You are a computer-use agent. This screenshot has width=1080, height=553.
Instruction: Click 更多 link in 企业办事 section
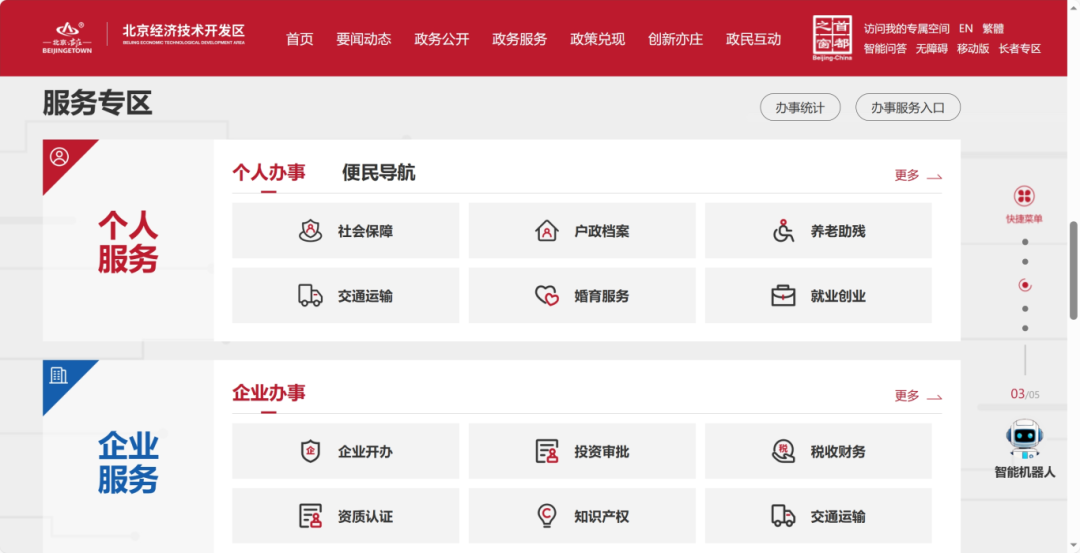pos(918,396)
